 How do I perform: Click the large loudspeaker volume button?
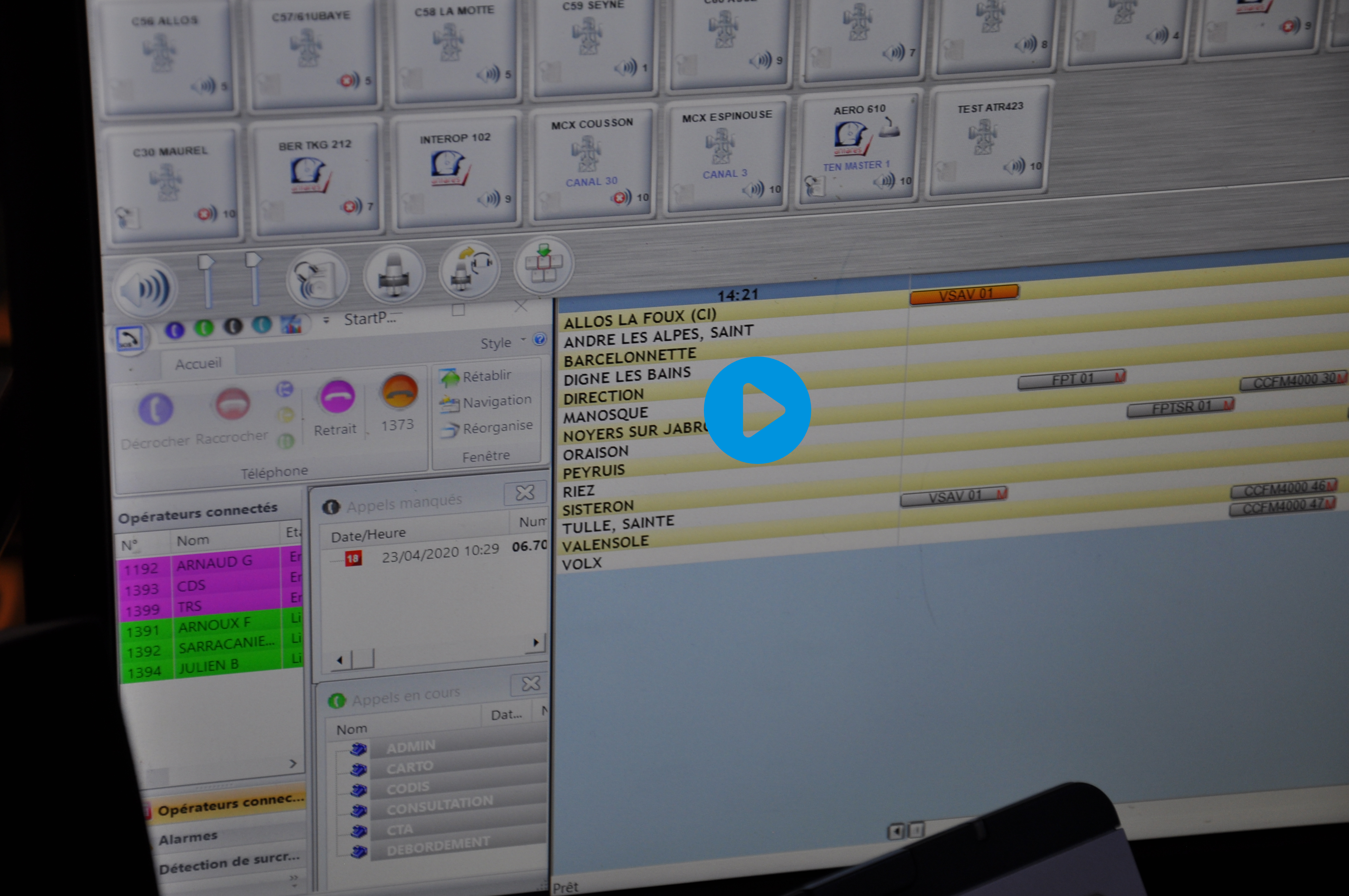click(x=145, y=289)
